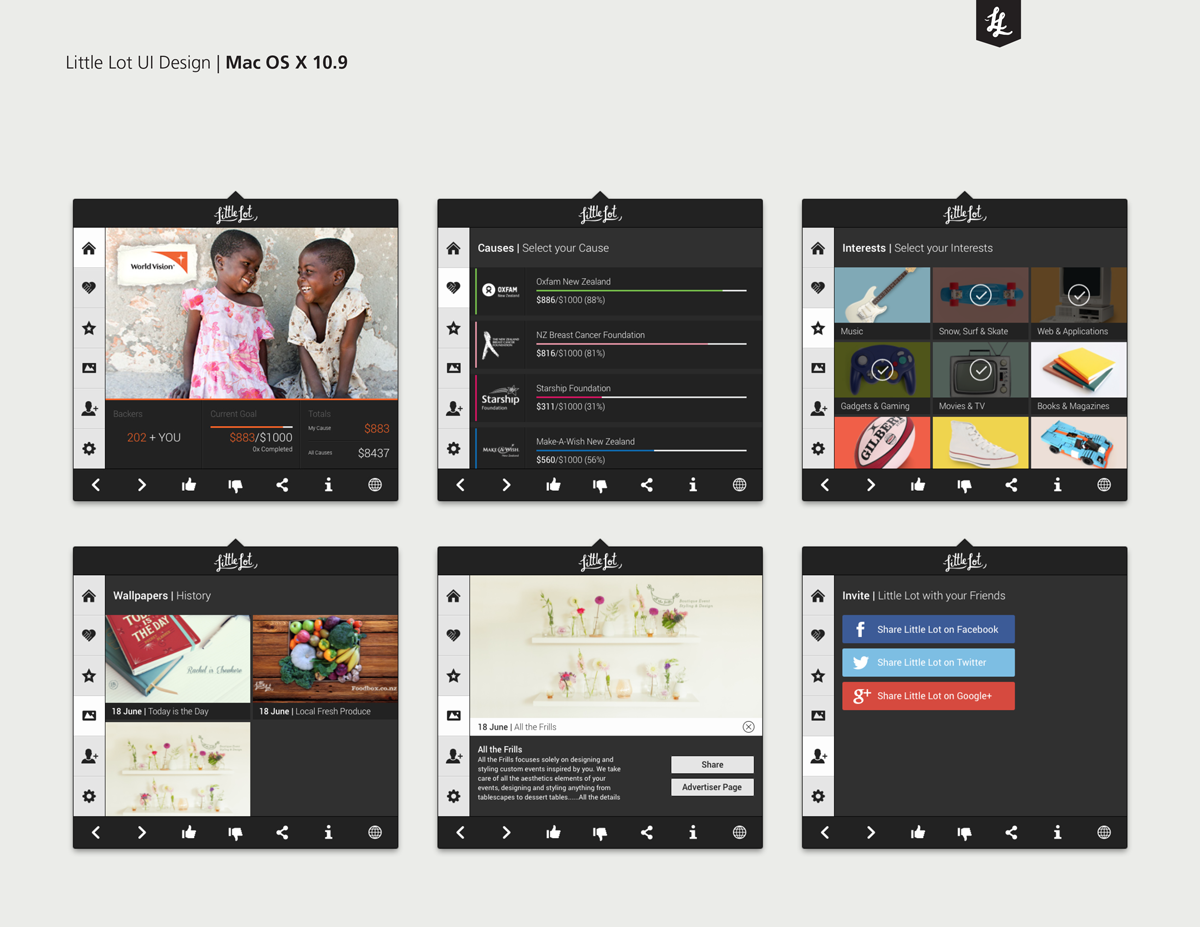The height and width of the screenshot is (927, 1200).
Task: Click the home icon in Invite panel sidebar
Action: pos(818,595)
